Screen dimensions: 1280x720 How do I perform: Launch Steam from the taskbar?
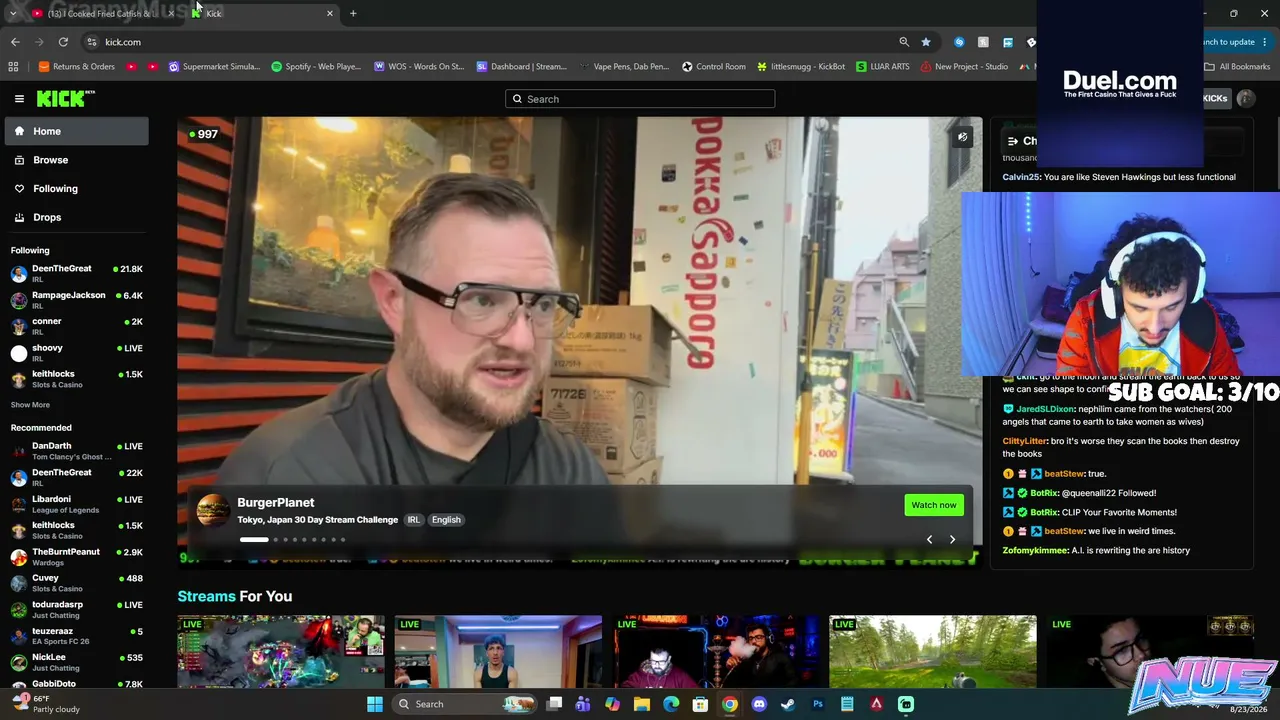coord(788,704)
